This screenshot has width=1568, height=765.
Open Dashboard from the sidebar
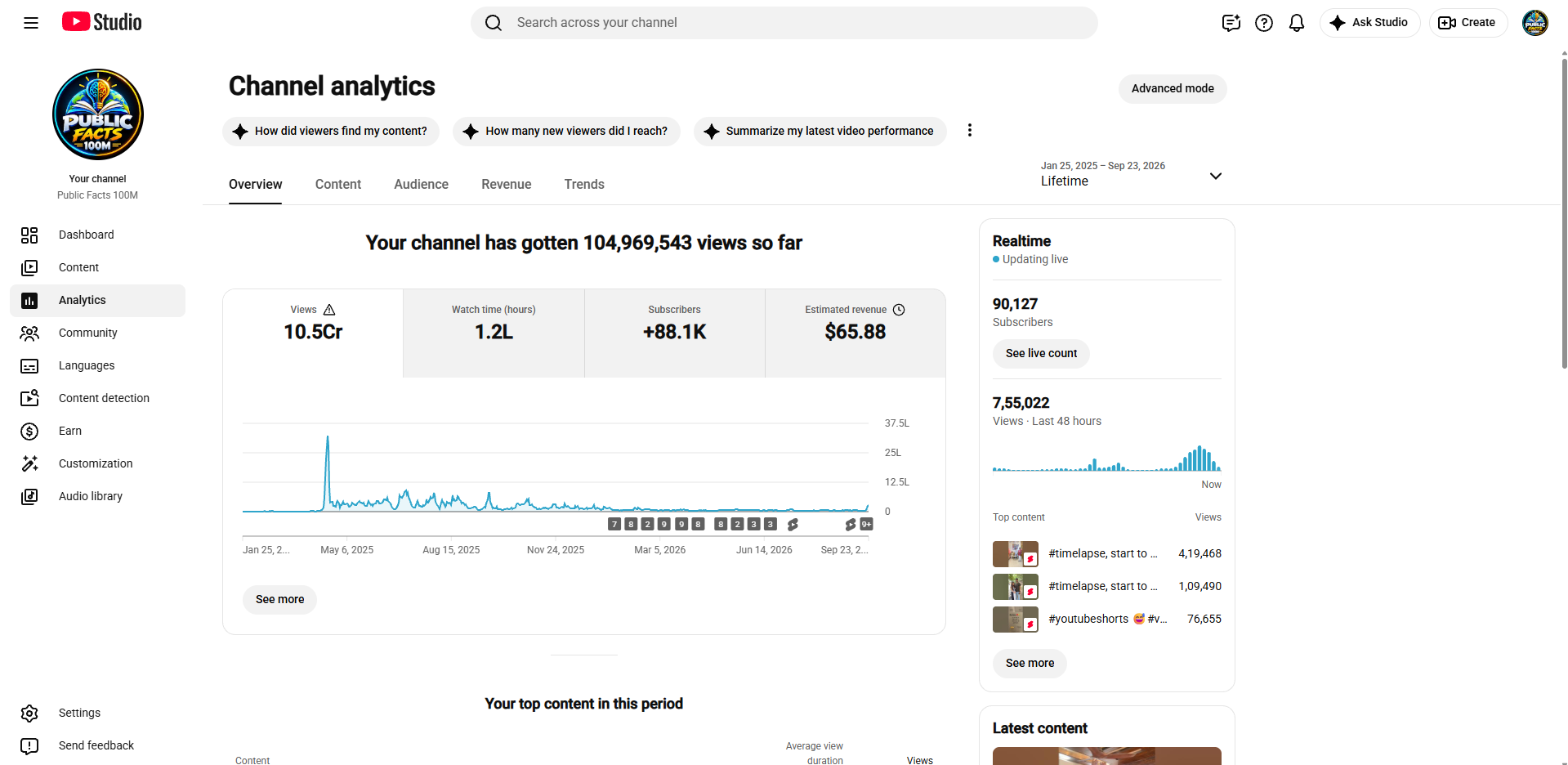pyautogui.click(x=97, y=235)
